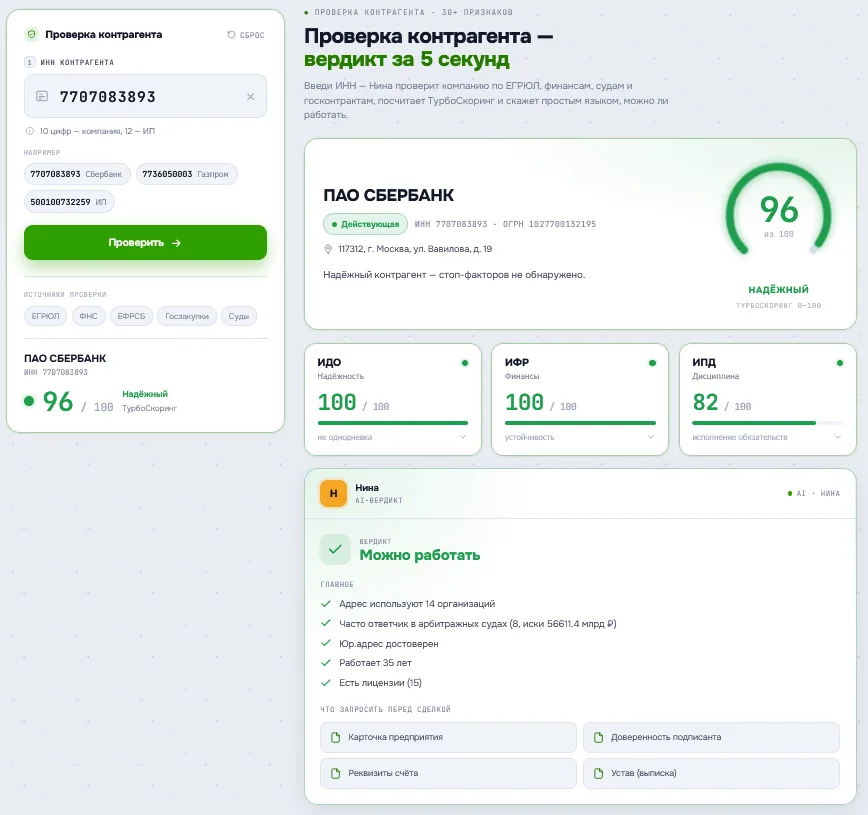Click the checkmark beside Часто ответчик в судах

click(x=326, y=623)
